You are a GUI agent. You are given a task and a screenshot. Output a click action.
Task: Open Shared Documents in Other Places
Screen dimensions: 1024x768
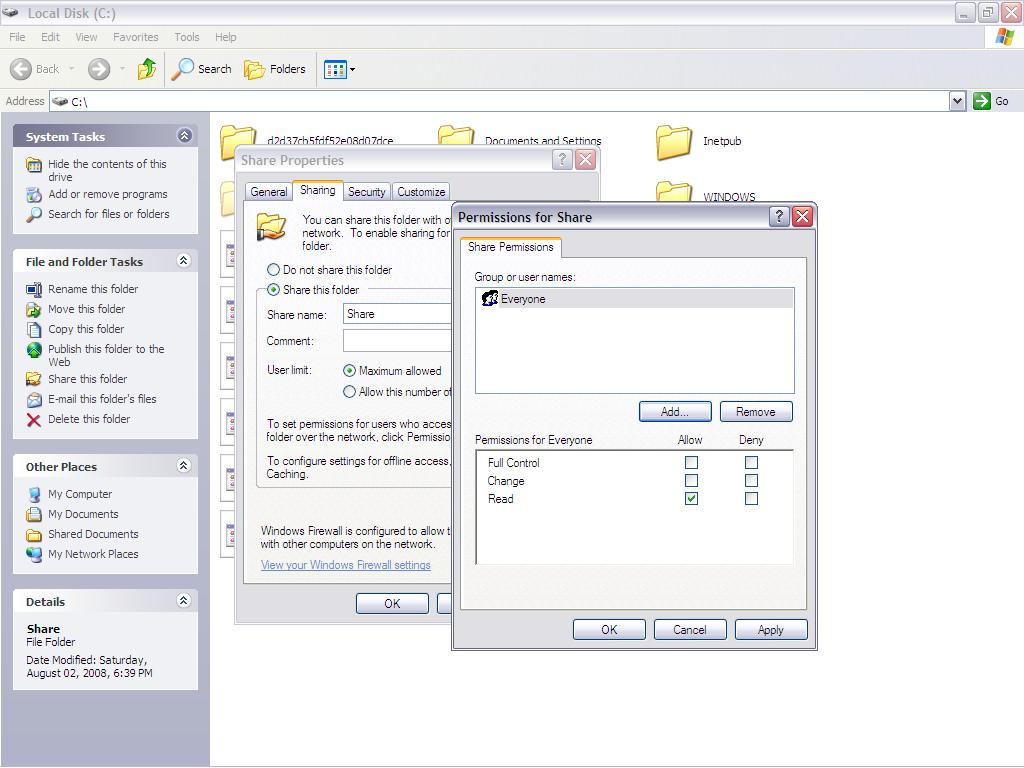pos(93,534)
